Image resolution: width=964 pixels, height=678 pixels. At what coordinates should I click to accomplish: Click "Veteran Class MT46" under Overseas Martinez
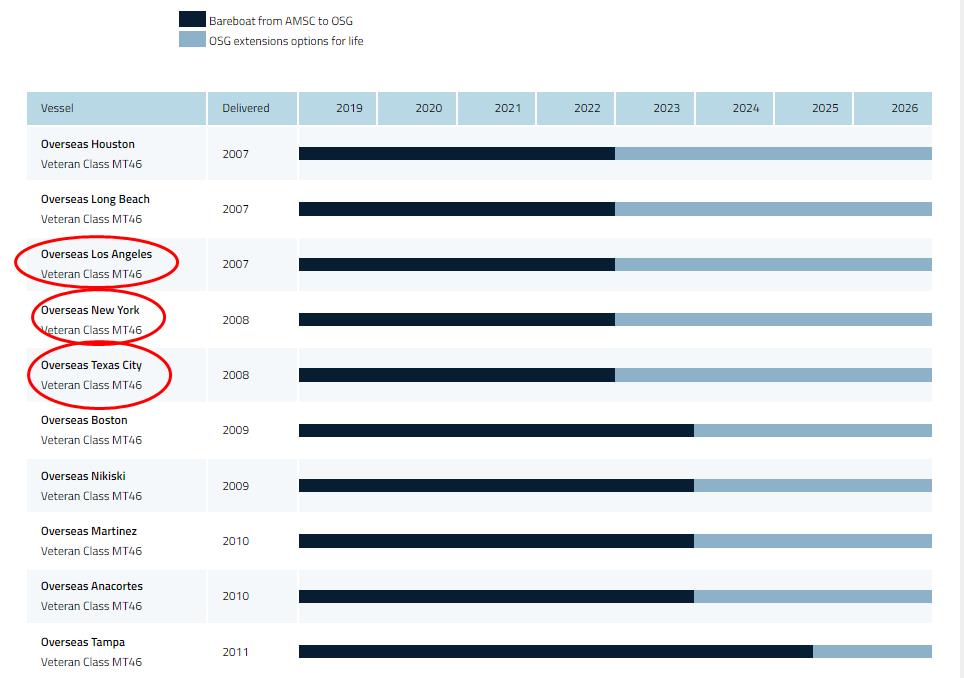click(92, 551)
